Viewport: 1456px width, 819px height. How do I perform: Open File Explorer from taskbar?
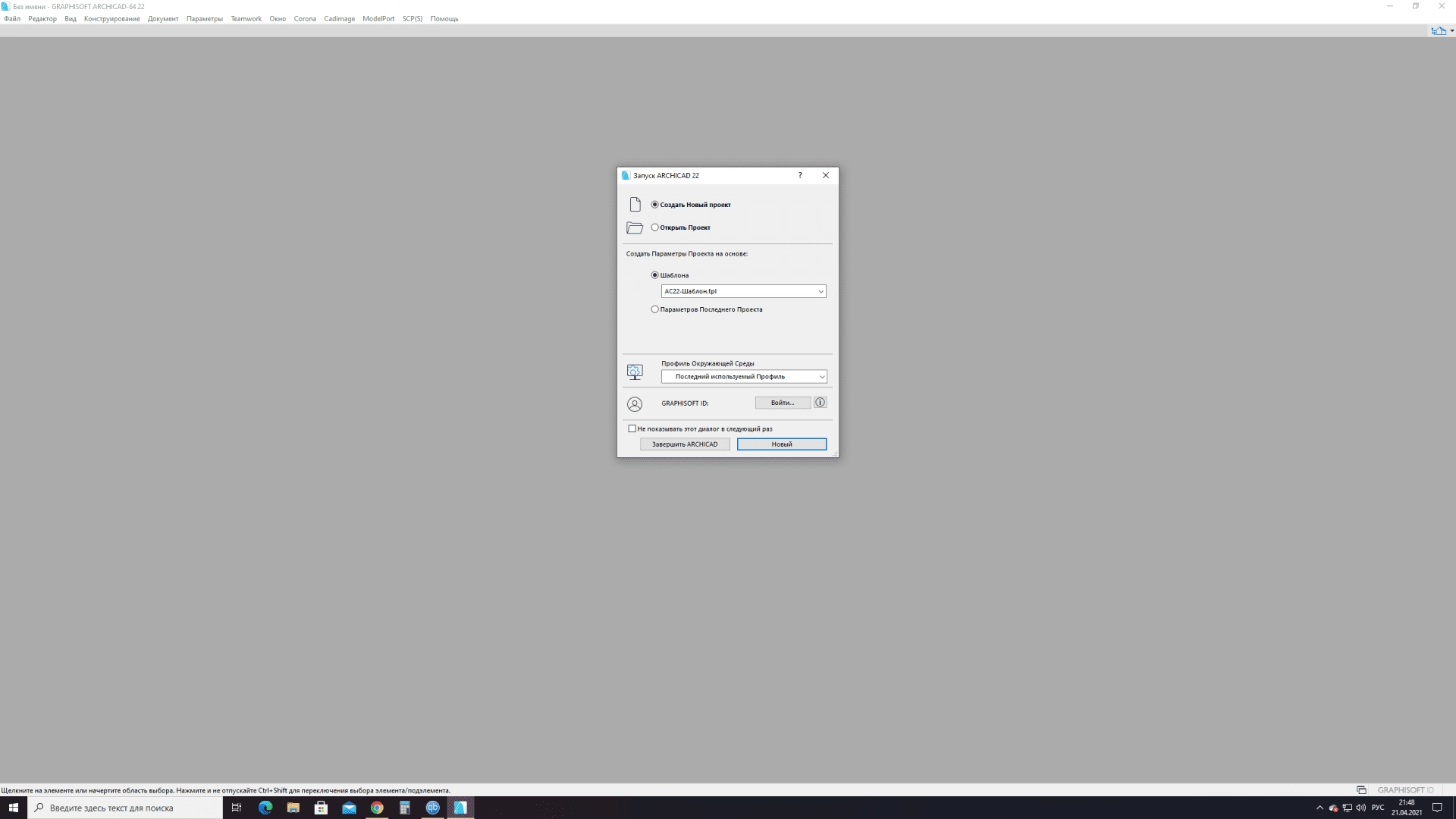(293, 808)
